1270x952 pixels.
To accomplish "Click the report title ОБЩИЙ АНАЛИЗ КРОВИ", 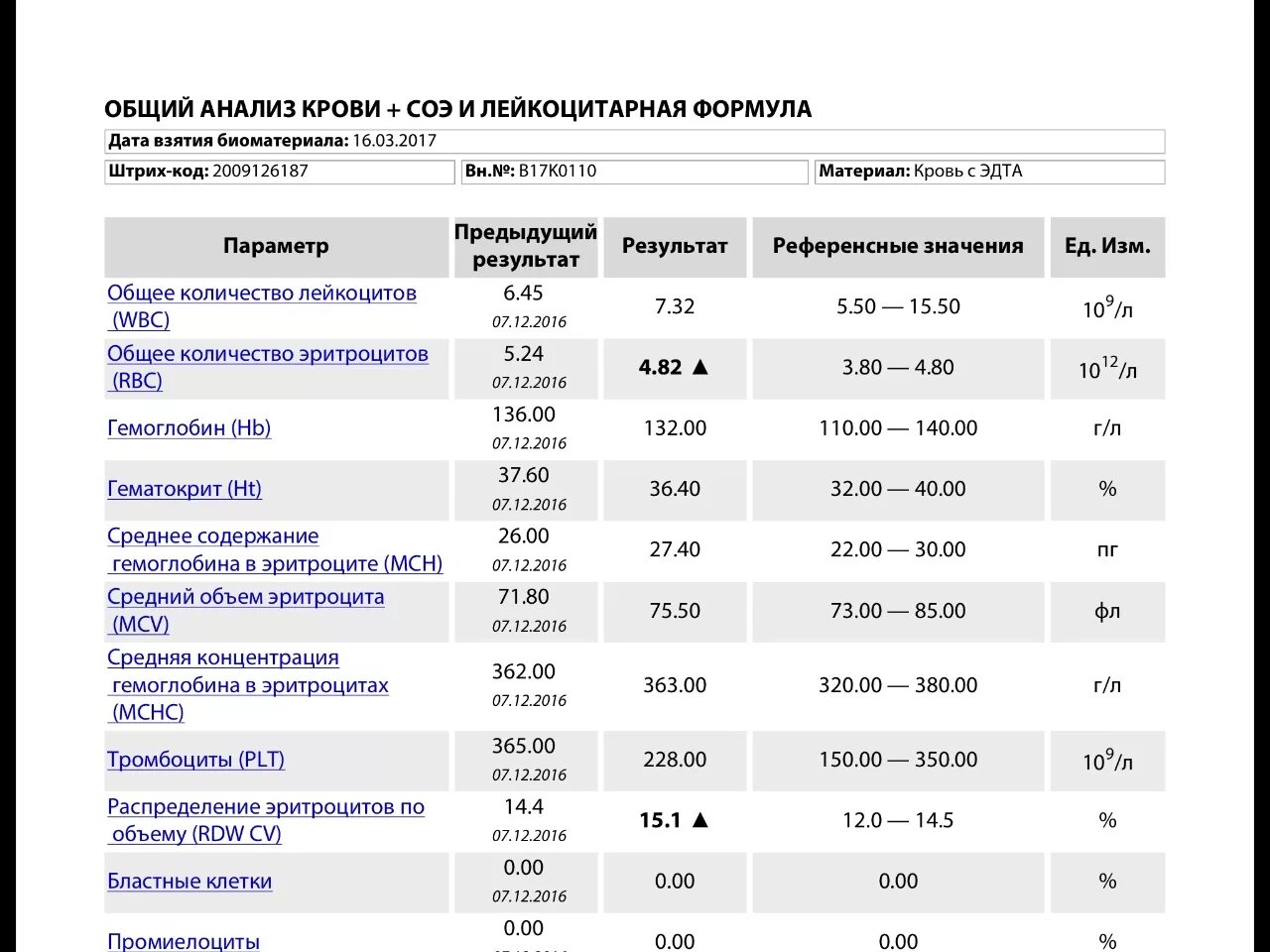I will pyautogui.click(x=458, y=109).
